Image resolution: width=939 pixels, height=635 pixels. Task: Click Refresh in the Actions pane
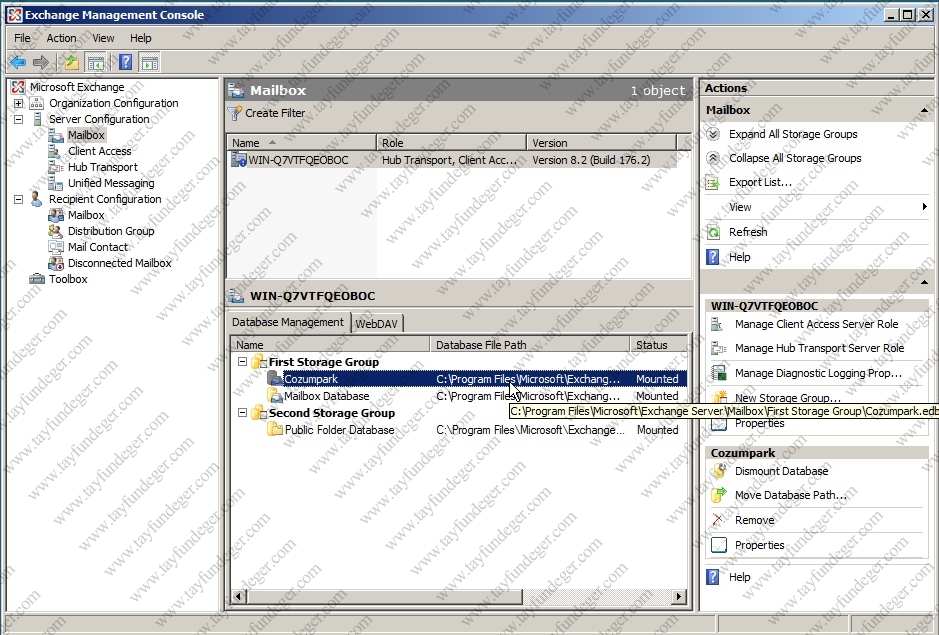748,232
